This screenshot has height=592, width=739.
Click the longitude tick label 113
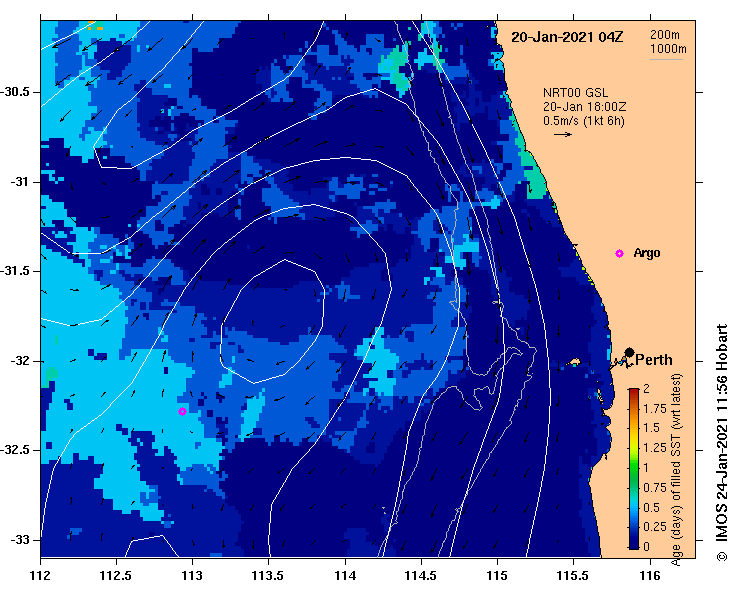192,576
